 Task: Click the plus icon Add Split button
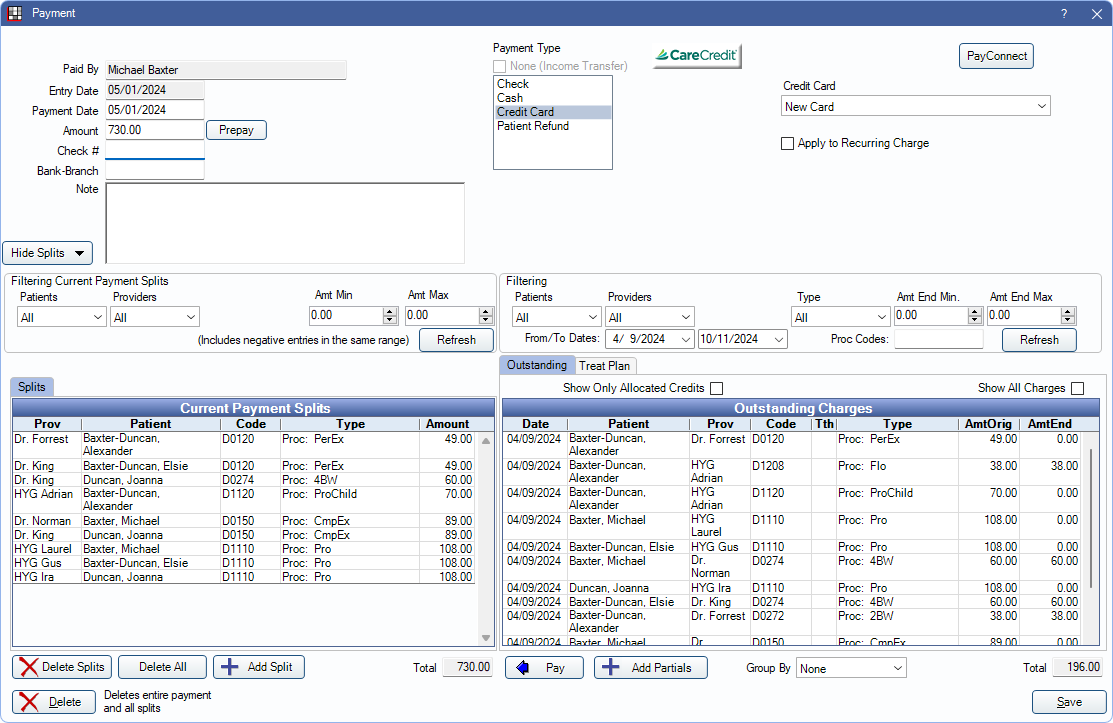[258, 667]
